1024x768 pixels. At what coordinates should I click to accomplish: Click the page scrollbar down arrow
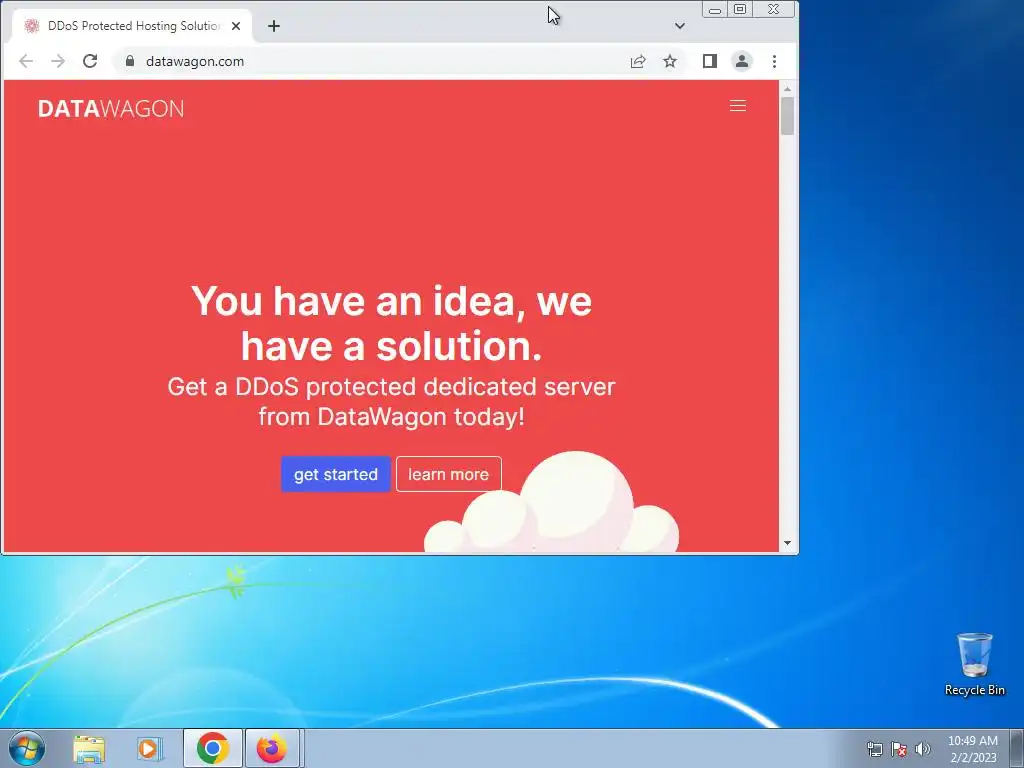(788, 543)
